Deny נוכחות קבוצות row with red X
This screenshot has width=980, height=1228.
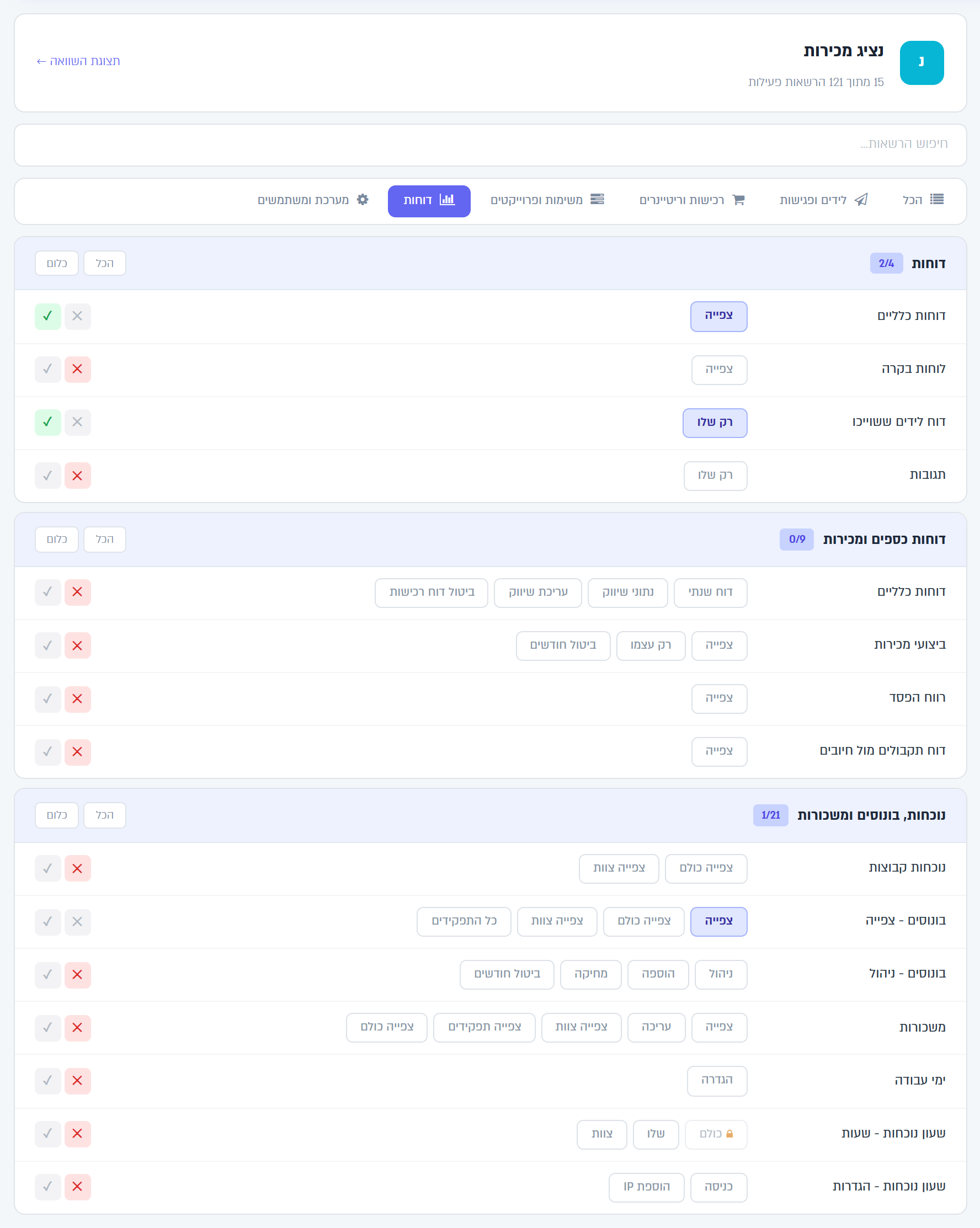(77, 868)
